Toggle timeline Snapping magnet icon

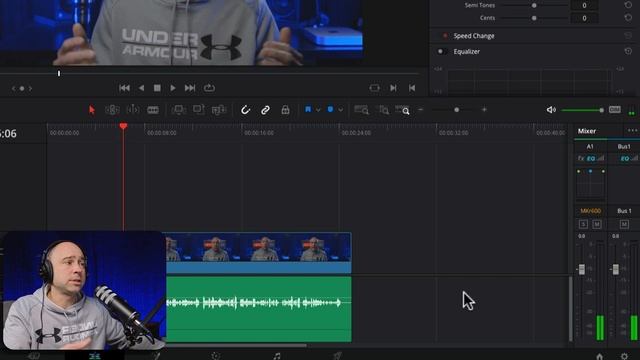245,110
